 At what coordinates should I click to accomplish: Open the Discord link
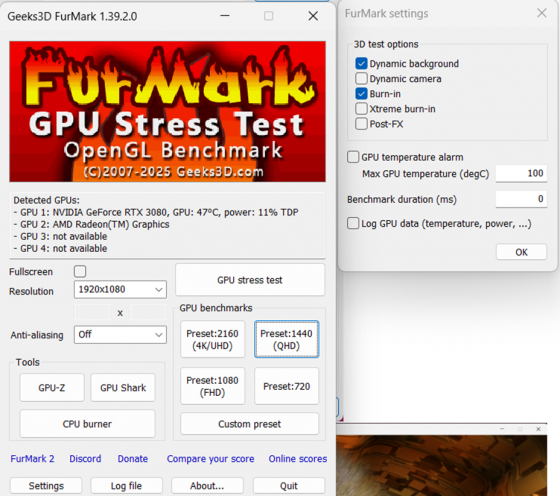[85, 459]
